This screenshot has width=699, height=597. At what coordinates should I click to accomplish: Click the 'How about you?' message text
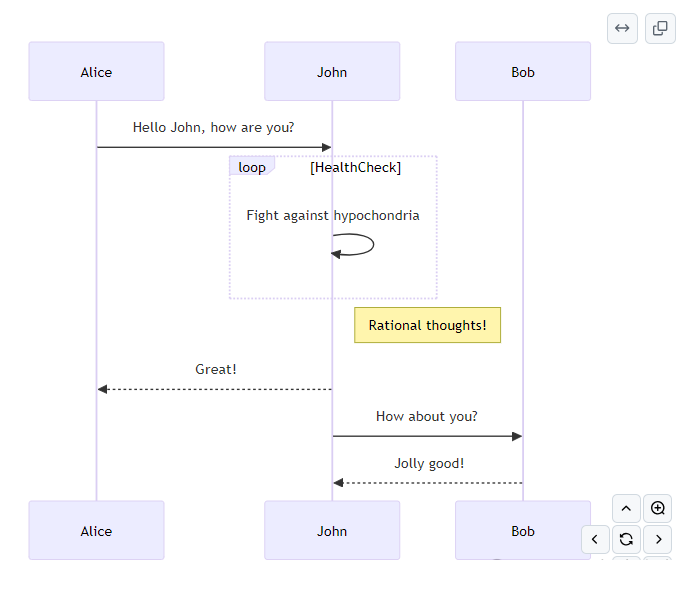(x=427, y=416)
